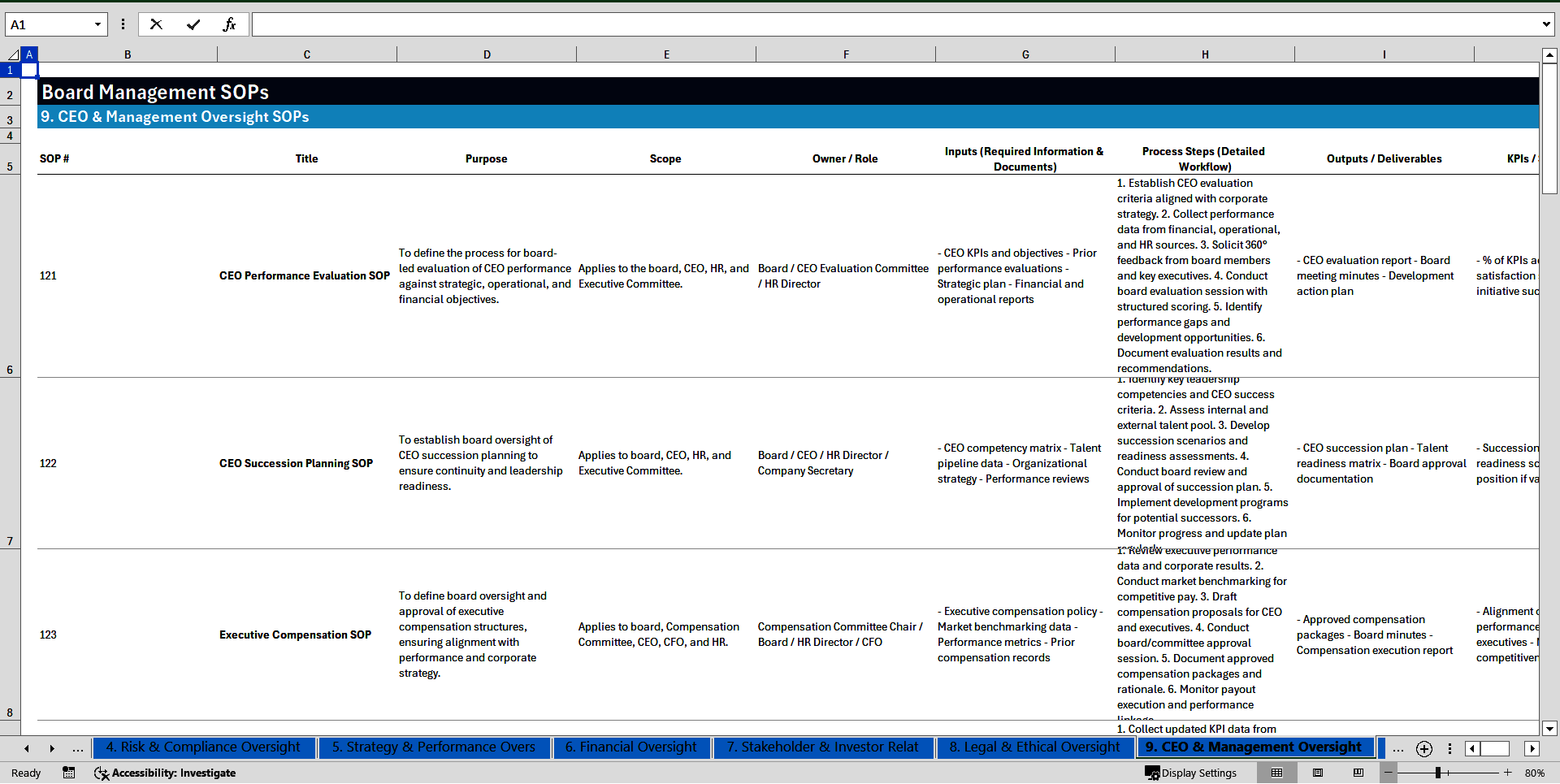Switch to Normal view
Image resolution: width=1560 pixels, height=784 pixels.
tap(1276, 773)
